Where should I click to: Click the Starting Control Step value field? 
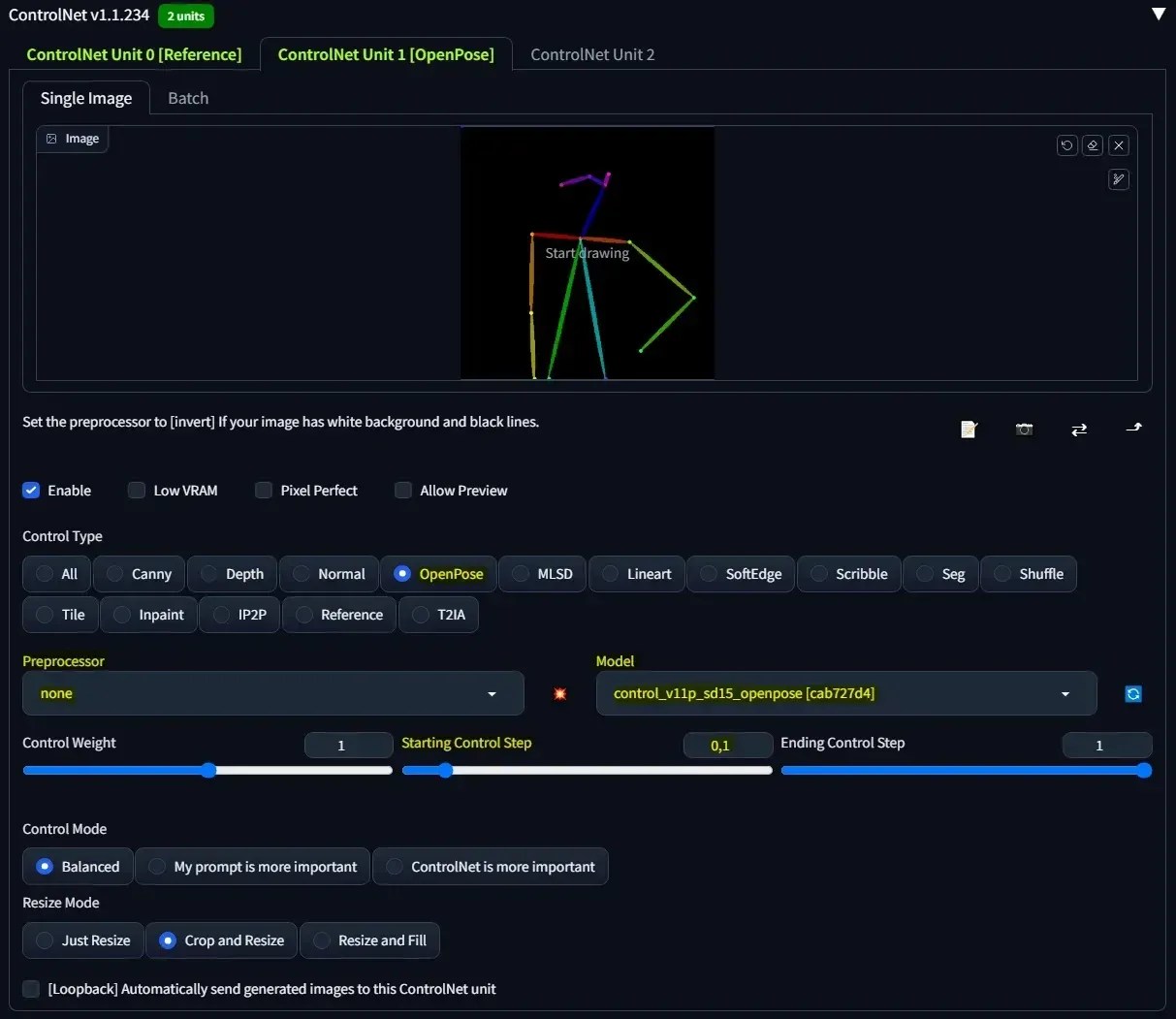727,745
